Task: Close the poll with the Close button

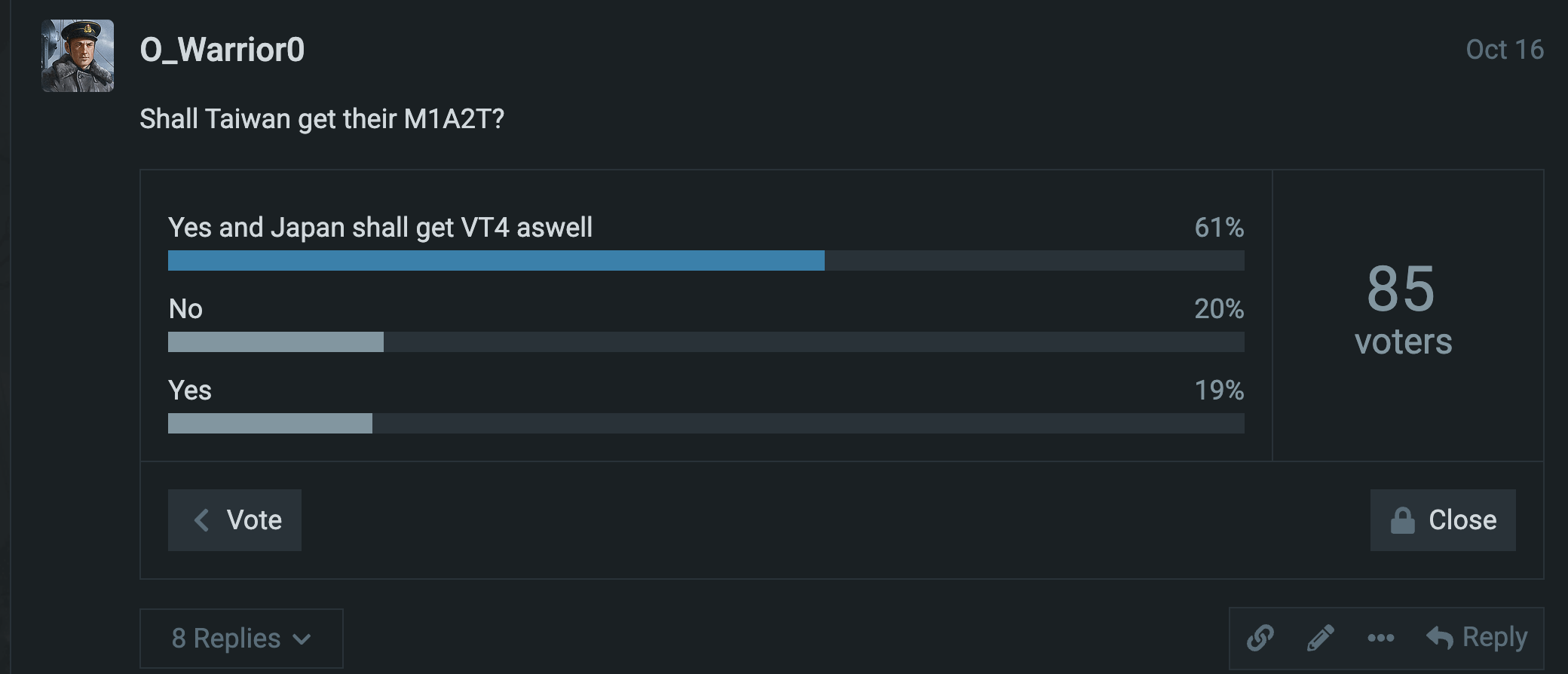Action: [1442, 520]
